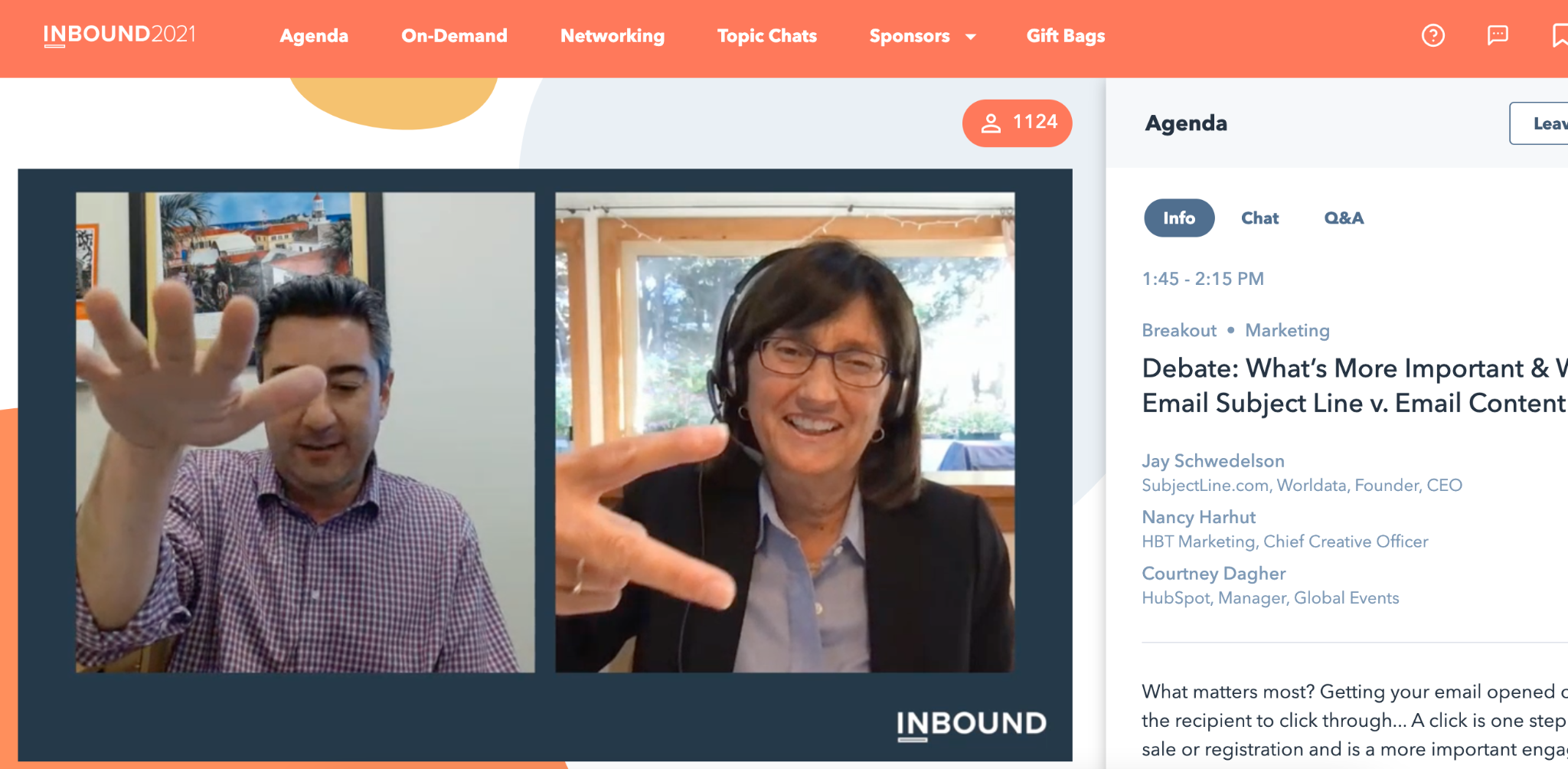Click the INBOUND2021 logo
Image resolution: width=1568 pixels, height=769 pixels.
pyautogui.click(x=119, y=35)
